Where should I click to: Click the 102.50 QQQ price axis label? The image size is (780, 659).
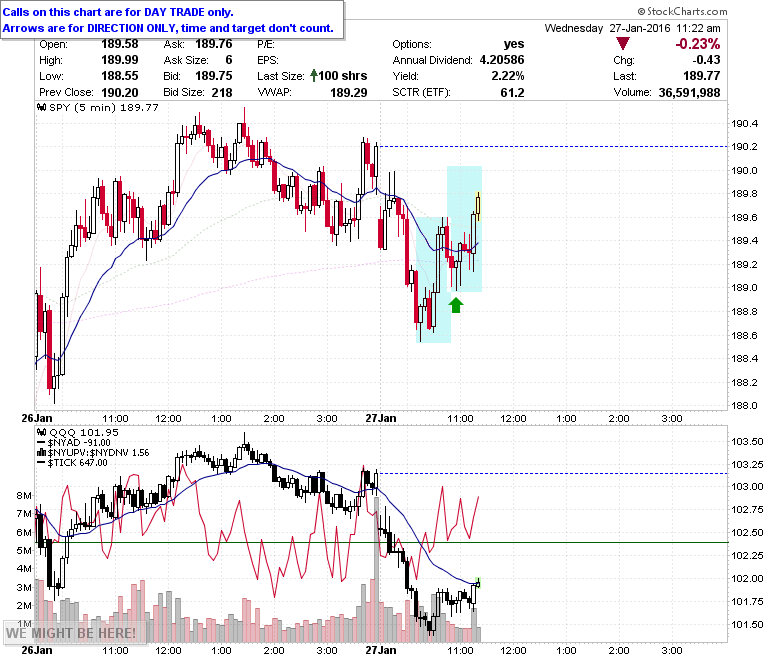coord(747,533)
